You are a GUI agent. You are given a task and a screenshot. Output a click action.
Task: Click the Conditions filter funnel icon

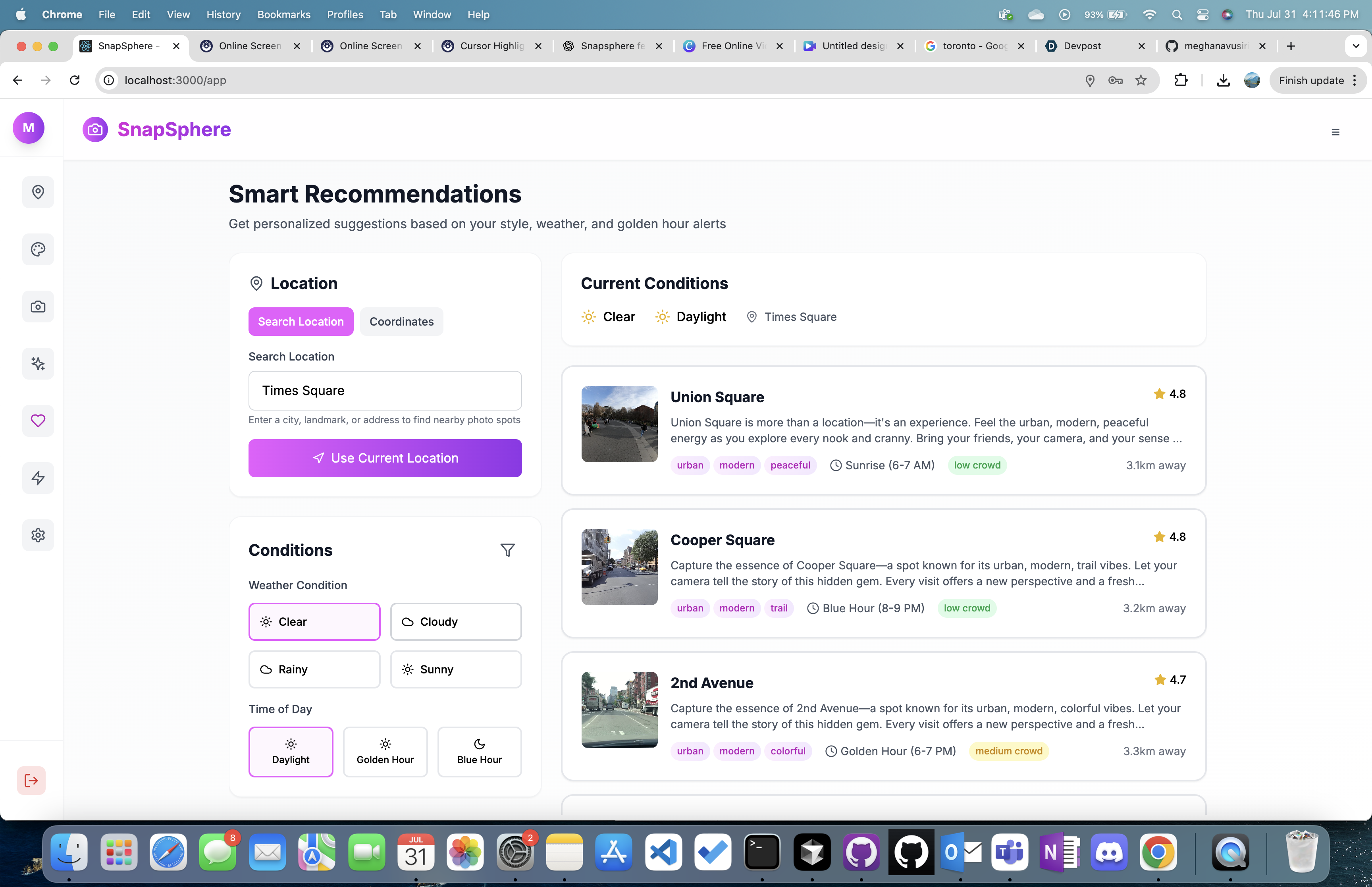(x=507, y=550)
